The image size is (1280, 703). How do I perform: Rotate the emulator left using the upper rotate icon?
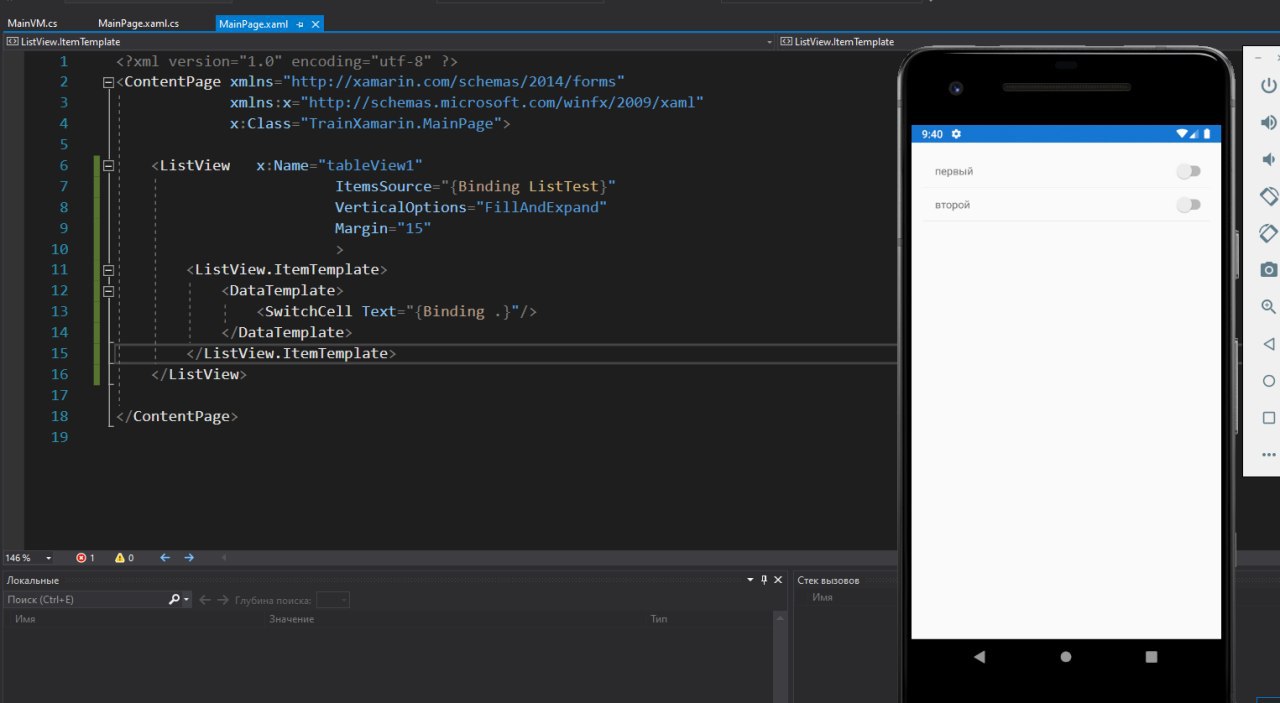point(1268,196)
